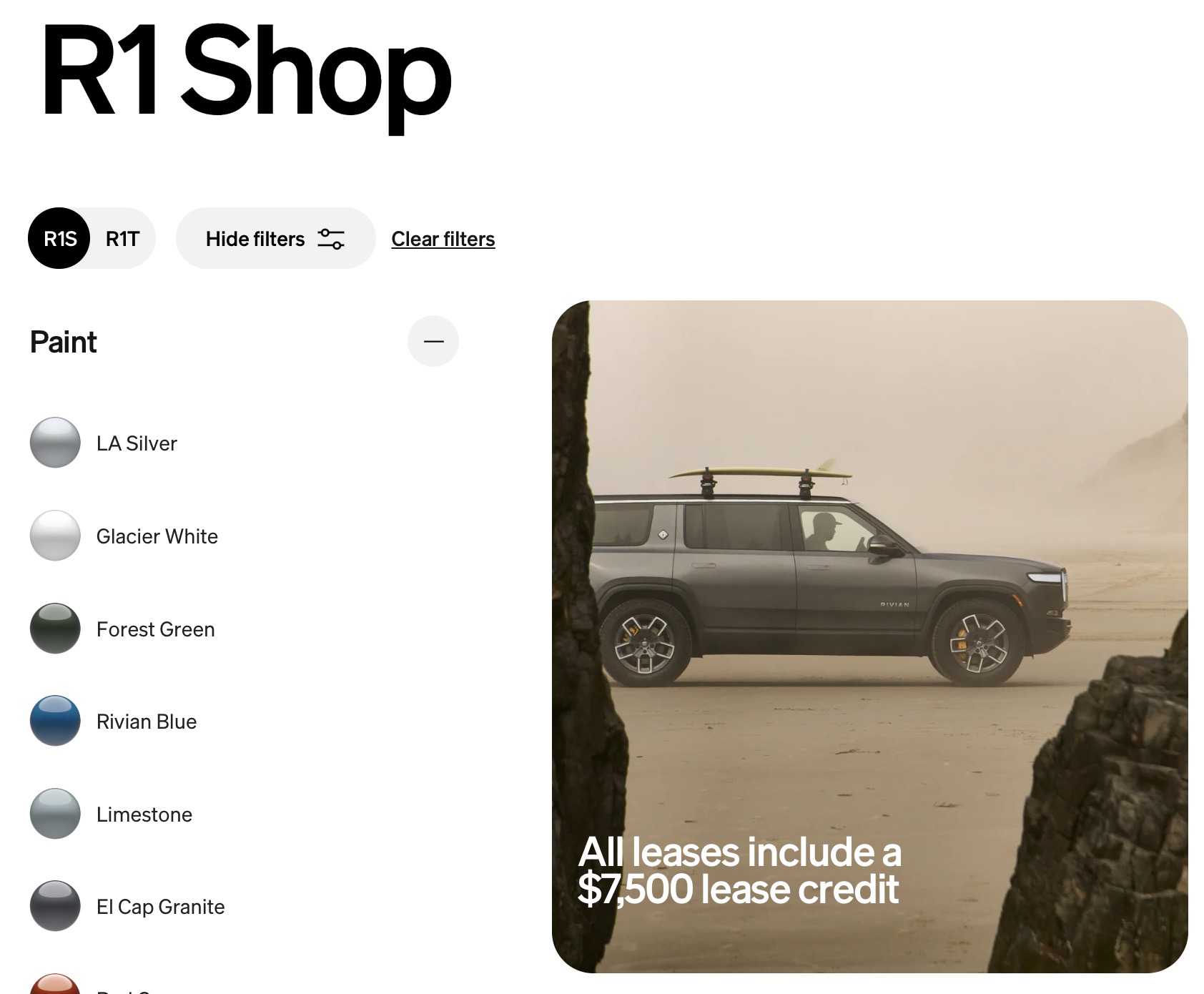Click the Clear filters link
The image size is (1204, 994).
click(443, 239)
